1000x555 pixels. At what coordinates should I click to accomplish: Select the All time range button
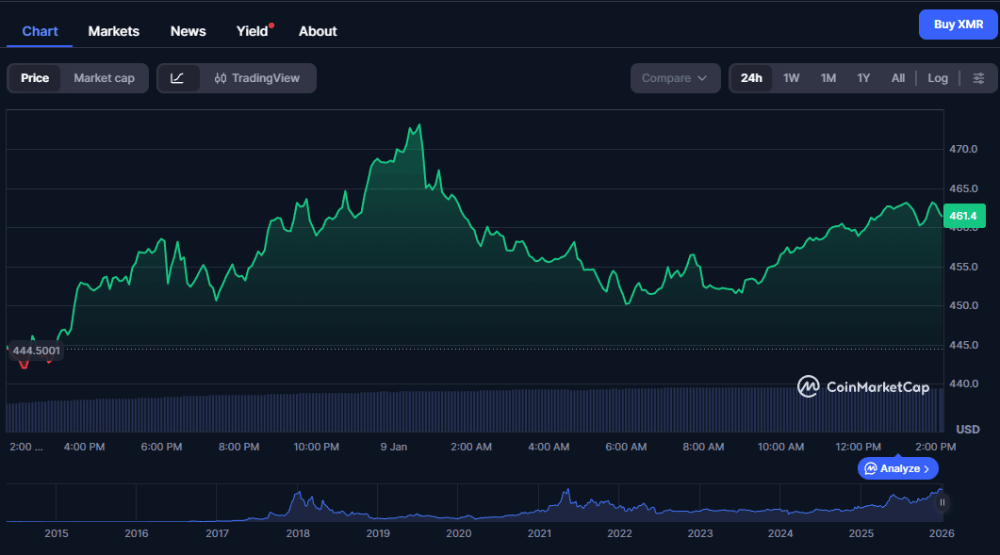tap(898, 78)
